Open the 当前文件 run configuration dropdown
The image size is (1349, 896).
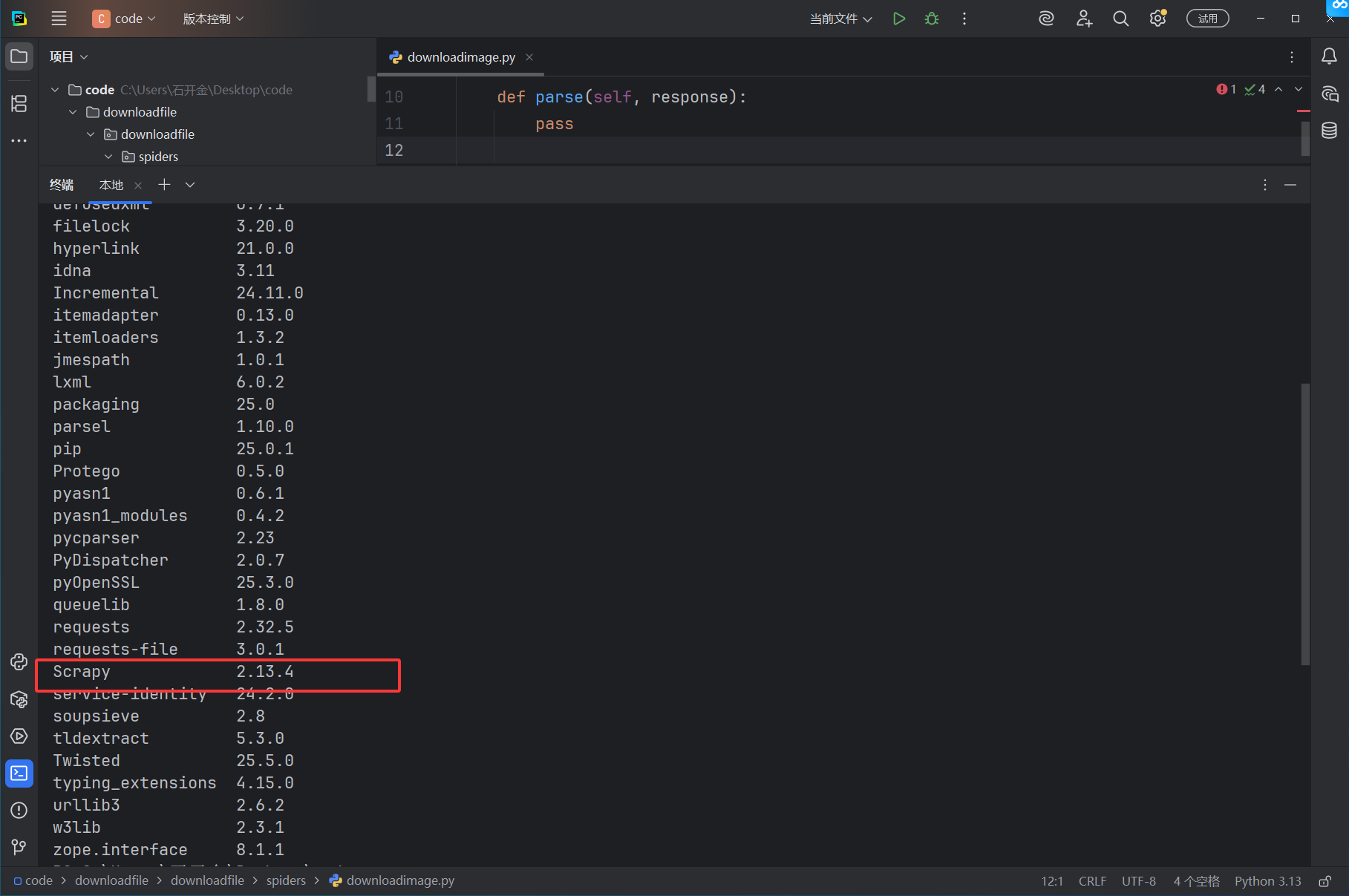click(840, 19)
